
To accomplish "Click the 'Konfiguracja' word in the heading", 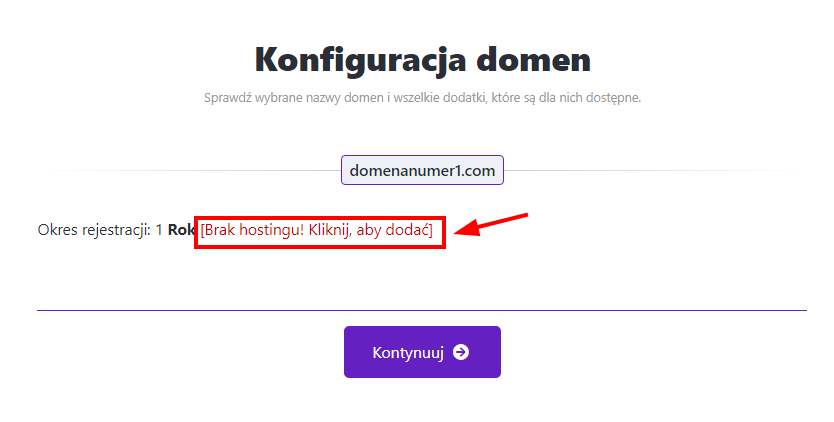I will (361, 60).
